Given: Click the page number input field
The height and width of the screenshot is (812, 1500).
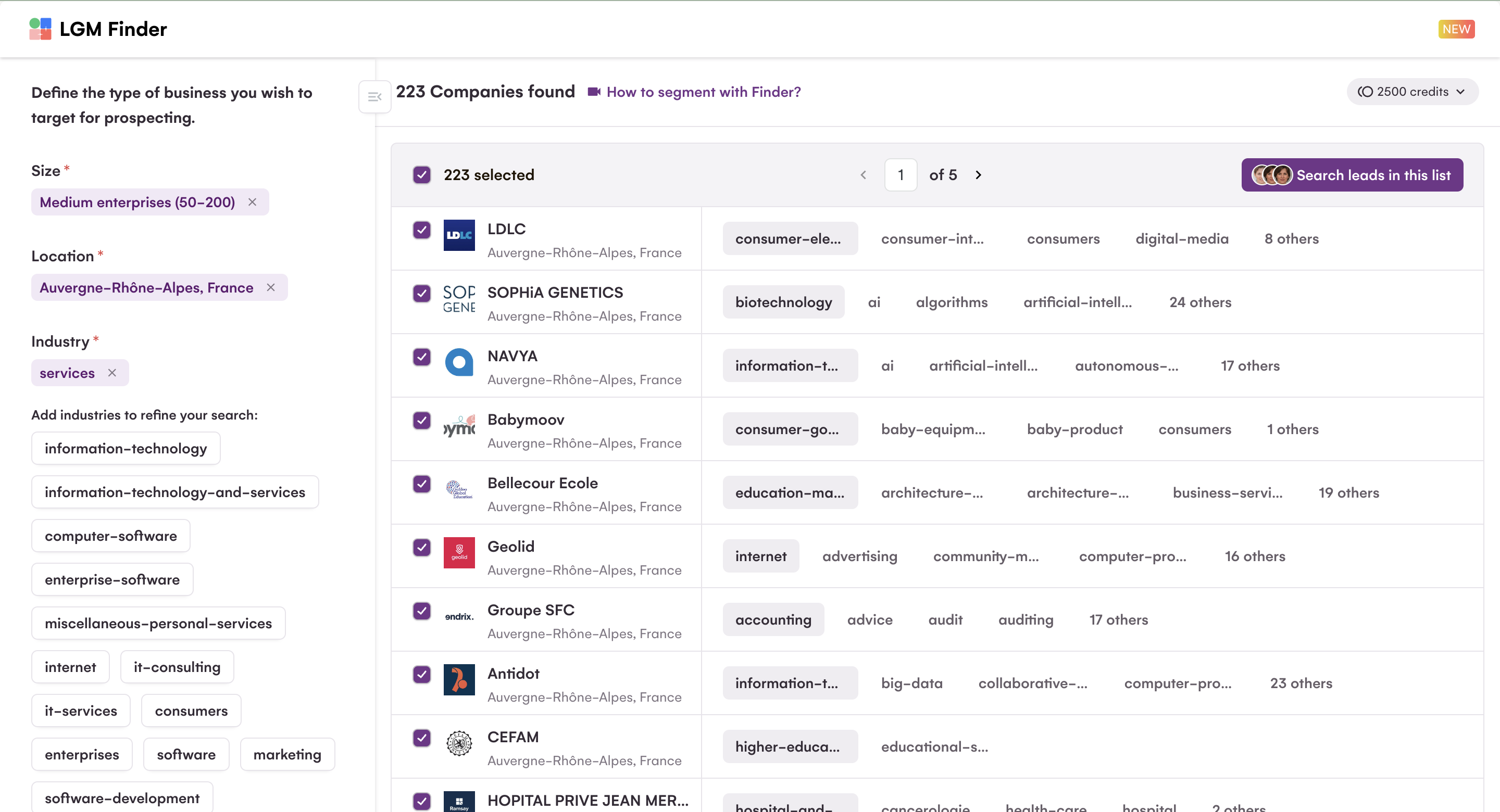Looking at the screenshot, I should [x=900, y=175].
